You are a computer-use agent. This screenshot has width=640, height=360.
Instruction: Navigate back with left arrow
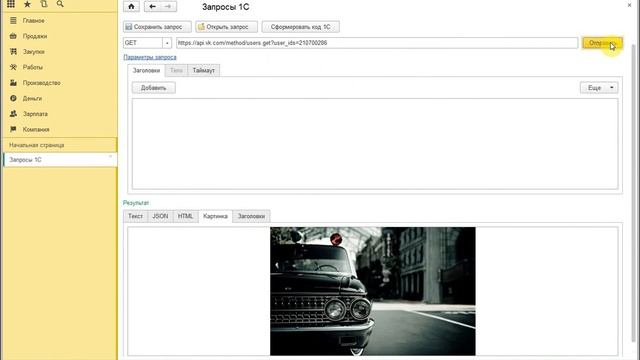coord(152,7)
